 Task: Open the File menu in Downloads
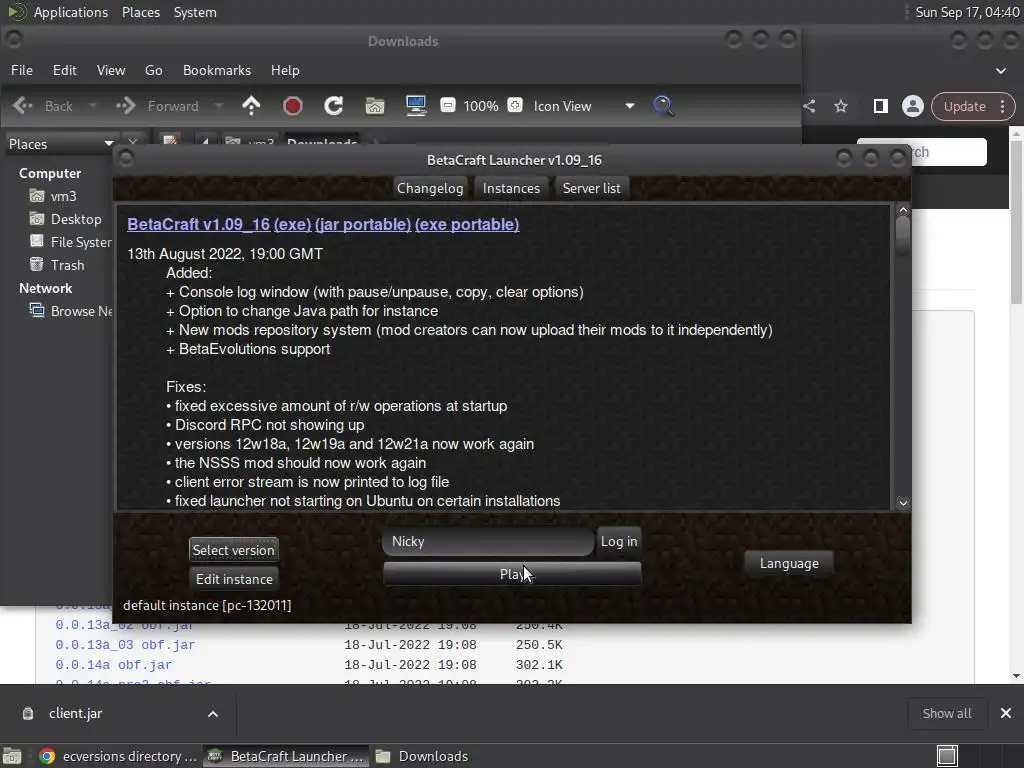(22, 70)
